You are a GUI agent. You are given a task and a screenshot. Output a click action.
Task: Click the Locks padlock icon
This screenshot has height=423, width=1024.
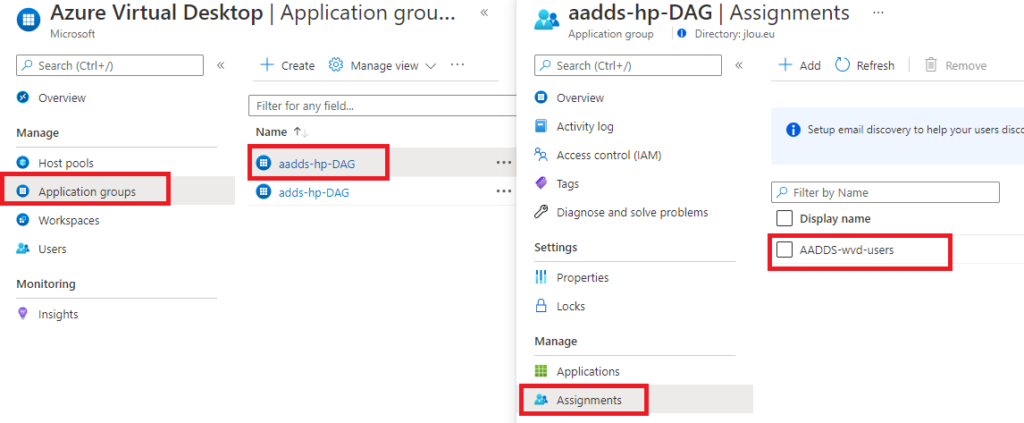pyautogui.click(x=541, y=306)
